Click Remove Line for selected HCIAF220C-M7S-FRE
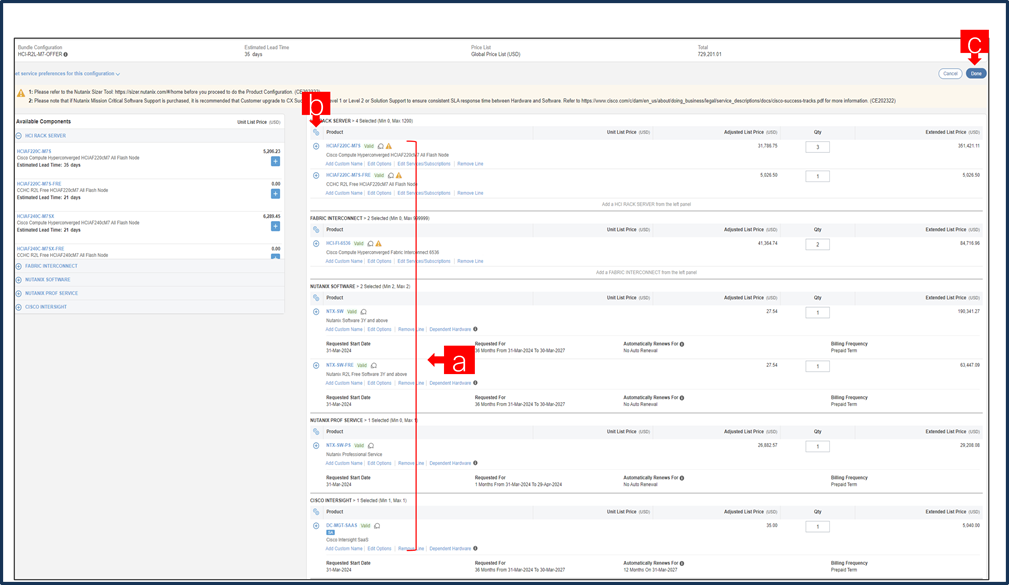This screenshot has width=1009, height=585. 470,193
